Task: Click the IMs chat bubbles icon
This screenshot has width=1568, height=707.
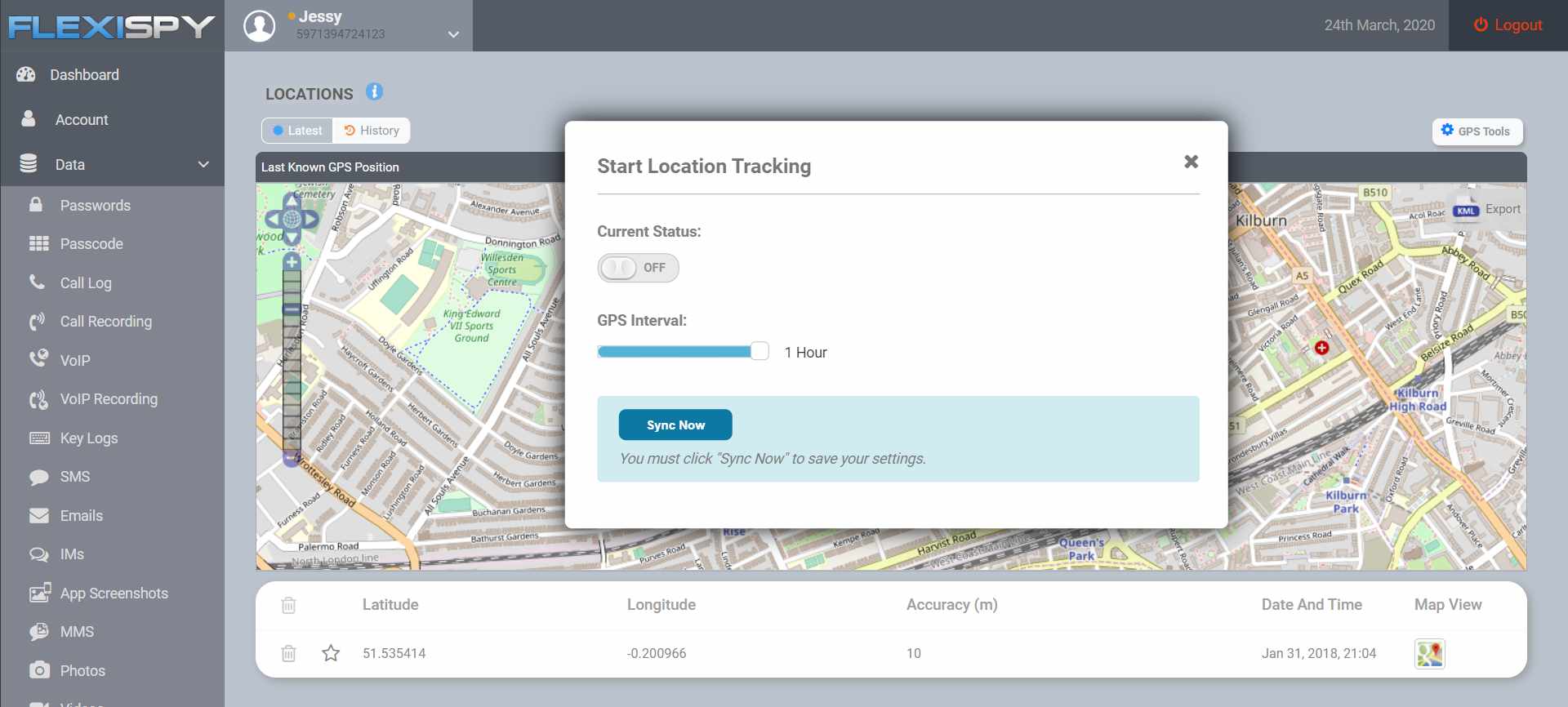Action: tap(38, 554)
